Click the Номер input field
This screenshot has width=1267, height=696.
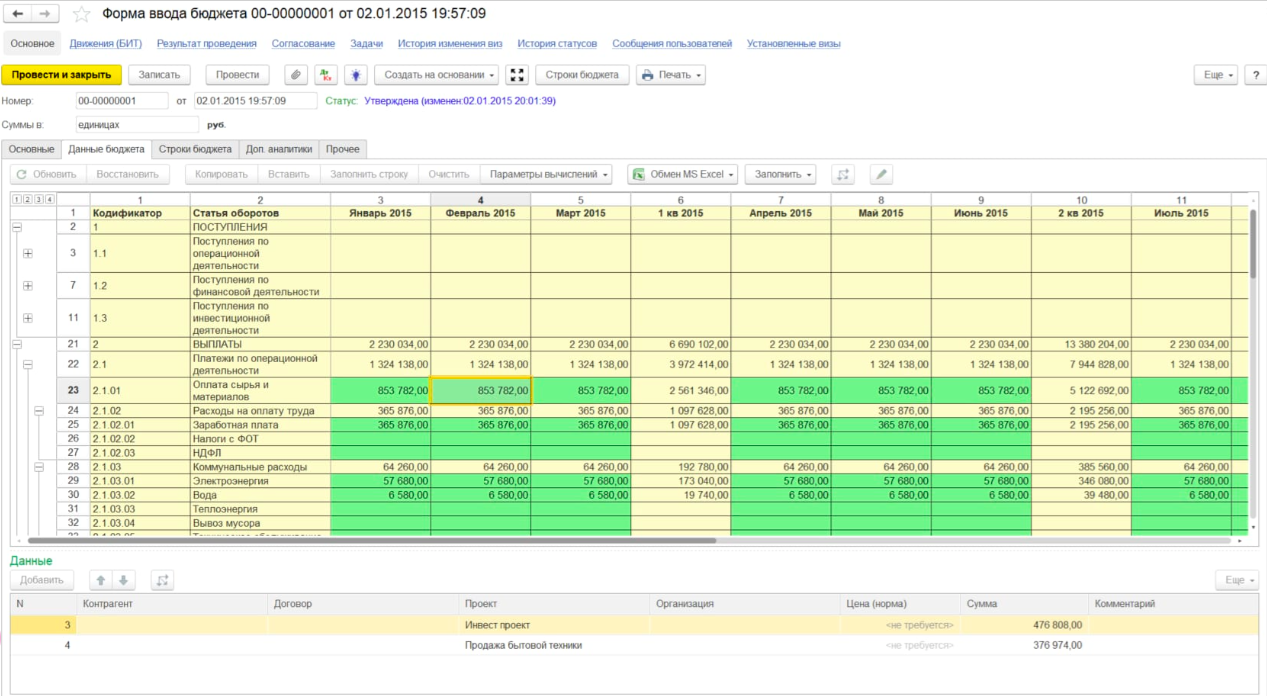point(122,101)
